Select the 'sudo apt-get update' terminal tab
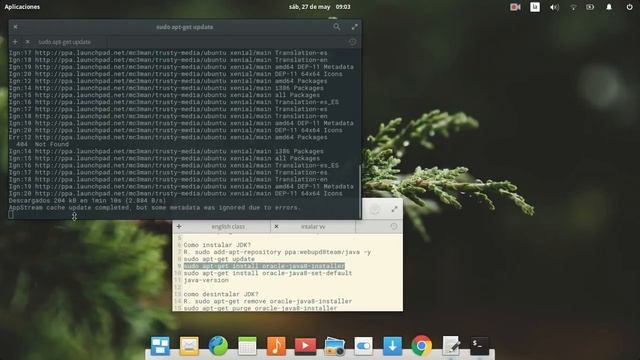The height and width of the screenshot is (360, 640). pyautogui.click(x=64, y=42)
